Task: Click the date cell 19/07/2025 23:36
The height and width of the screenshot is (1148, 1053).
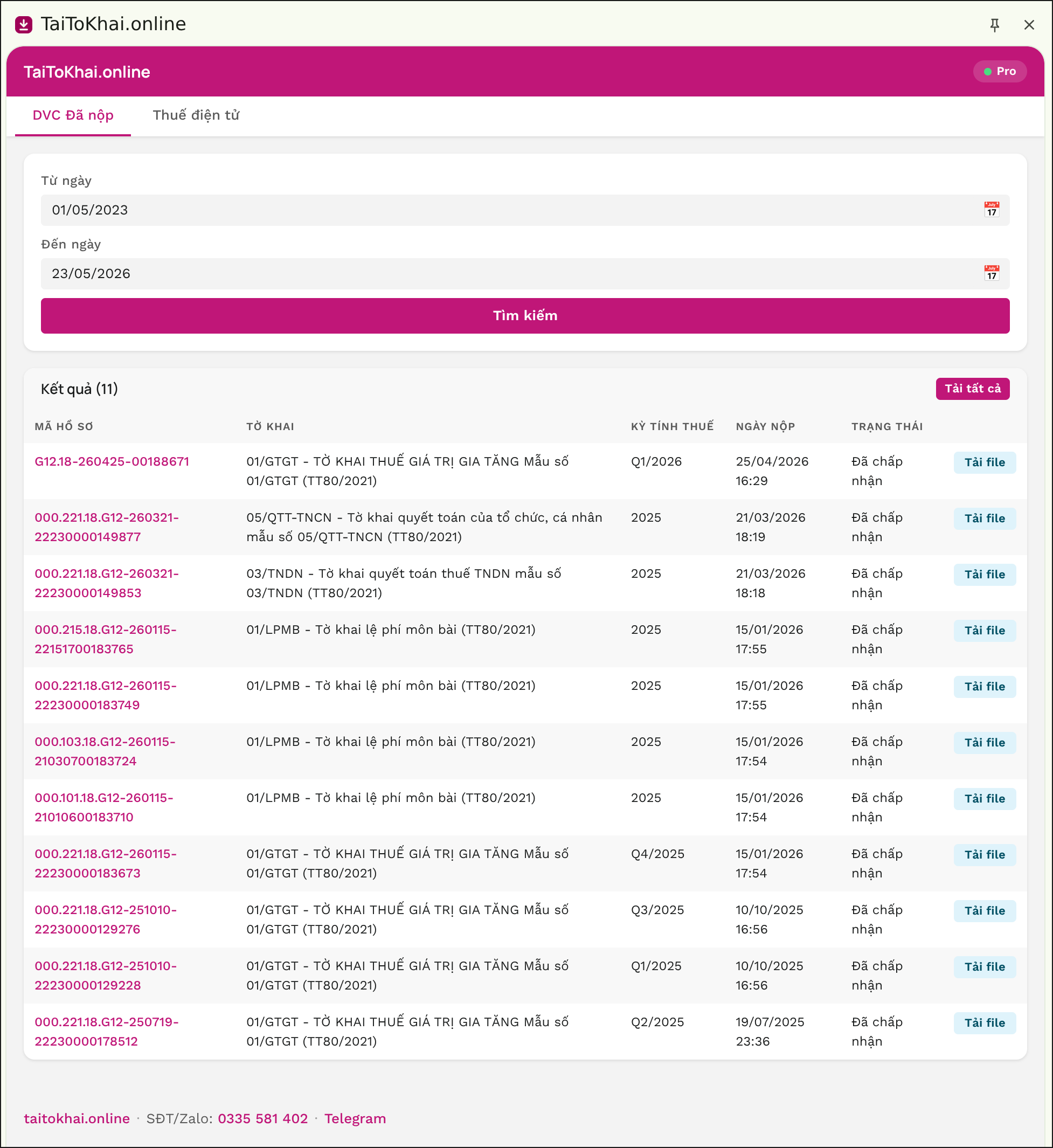Action: coord(770,1031)
